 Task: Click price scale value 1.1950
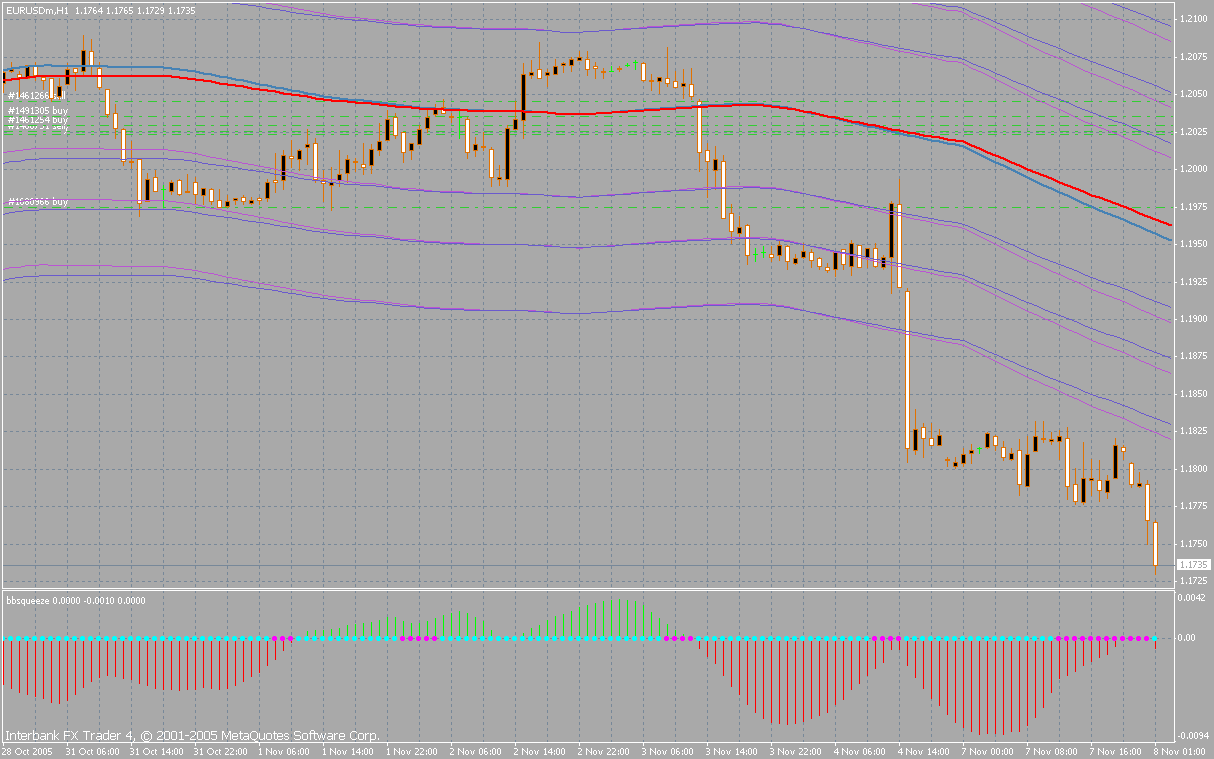tap(1194, 244)
